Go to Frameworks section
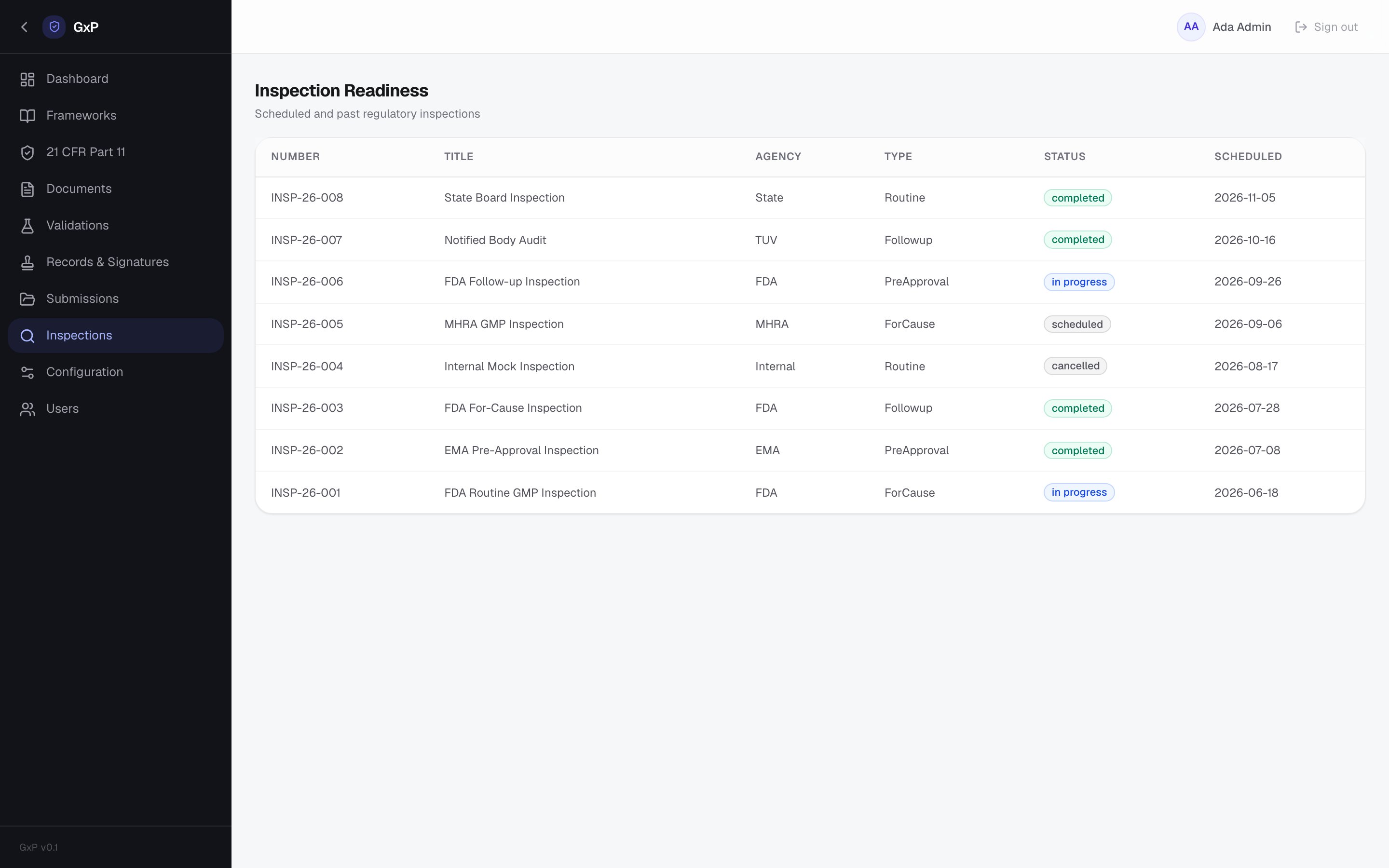The height and width of the screenshot is (868, 1389). click(x=115, y=116)
